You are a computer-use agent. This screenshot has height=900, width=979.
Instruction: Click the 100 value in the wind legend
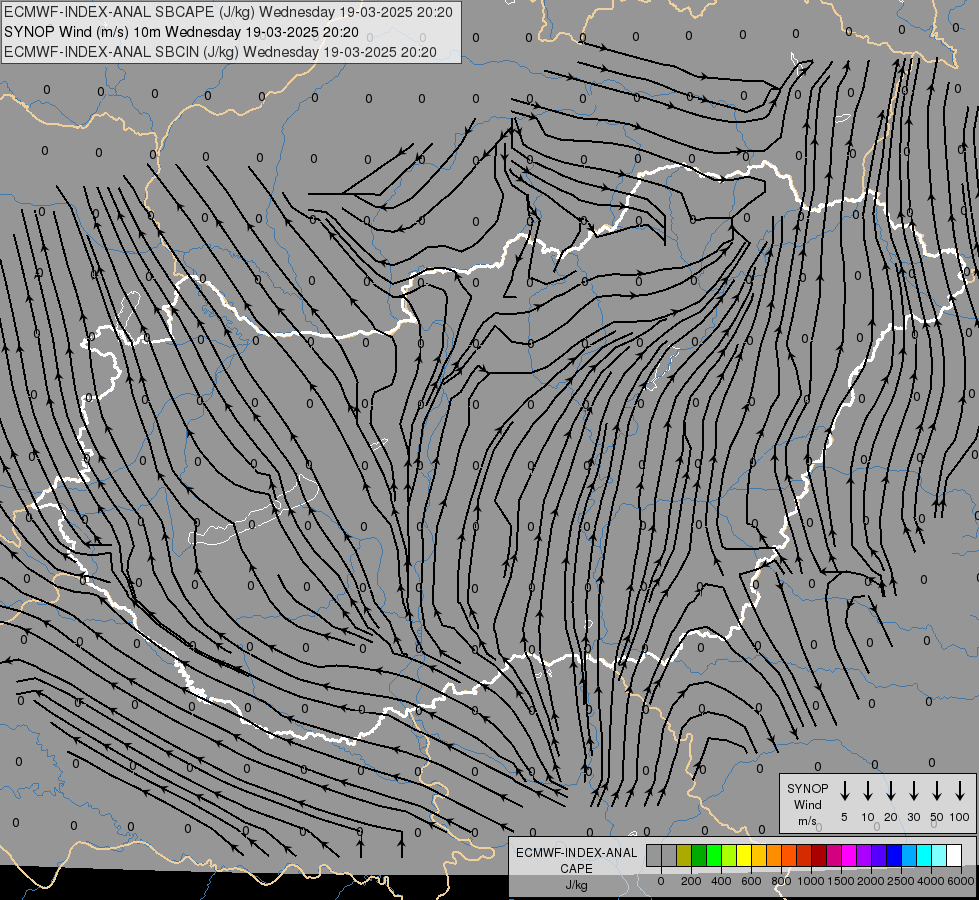click(x=960, y=817)
